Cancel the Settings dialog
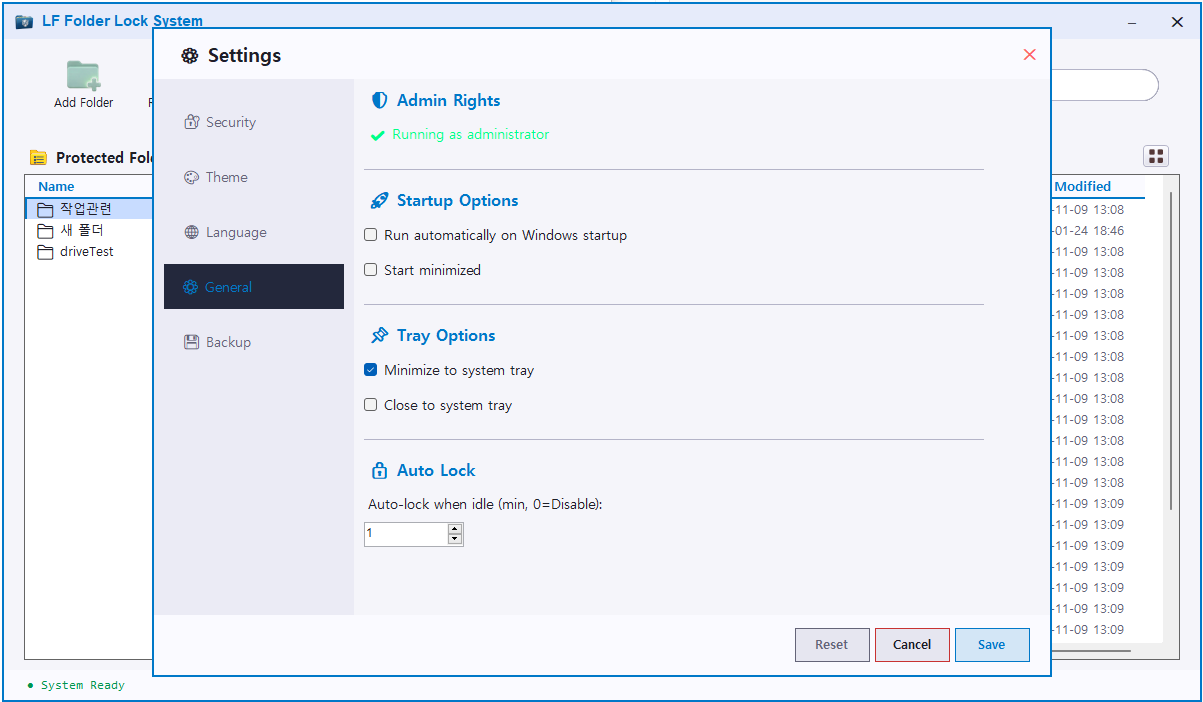This screenshot has height=702, width=1203. [912, 645]
